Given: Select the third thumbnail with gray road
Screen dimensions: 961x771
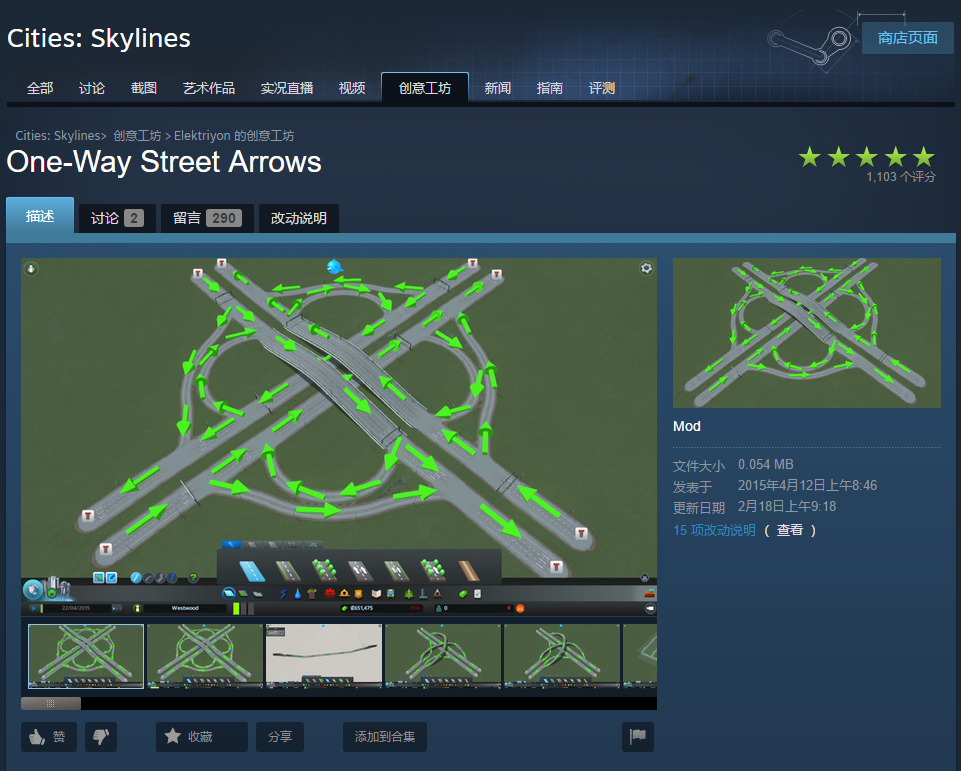Looking at the screenshot, I should (324, 656).
